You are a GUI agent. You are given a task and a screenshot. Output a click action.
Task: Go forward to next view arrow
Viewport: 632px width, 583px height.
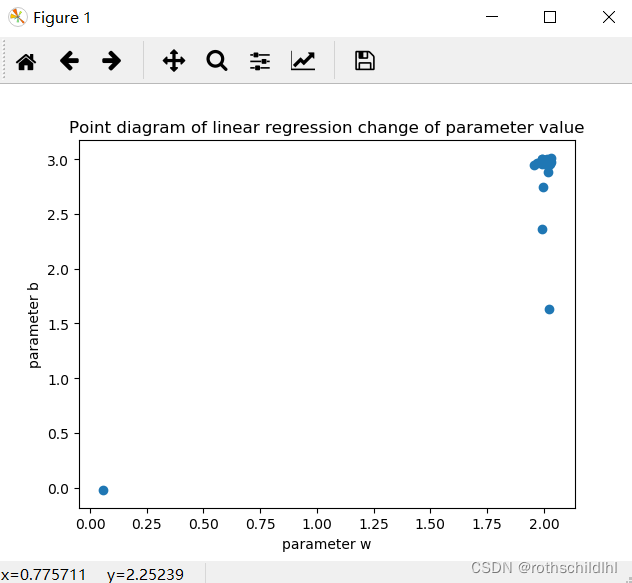111,61
